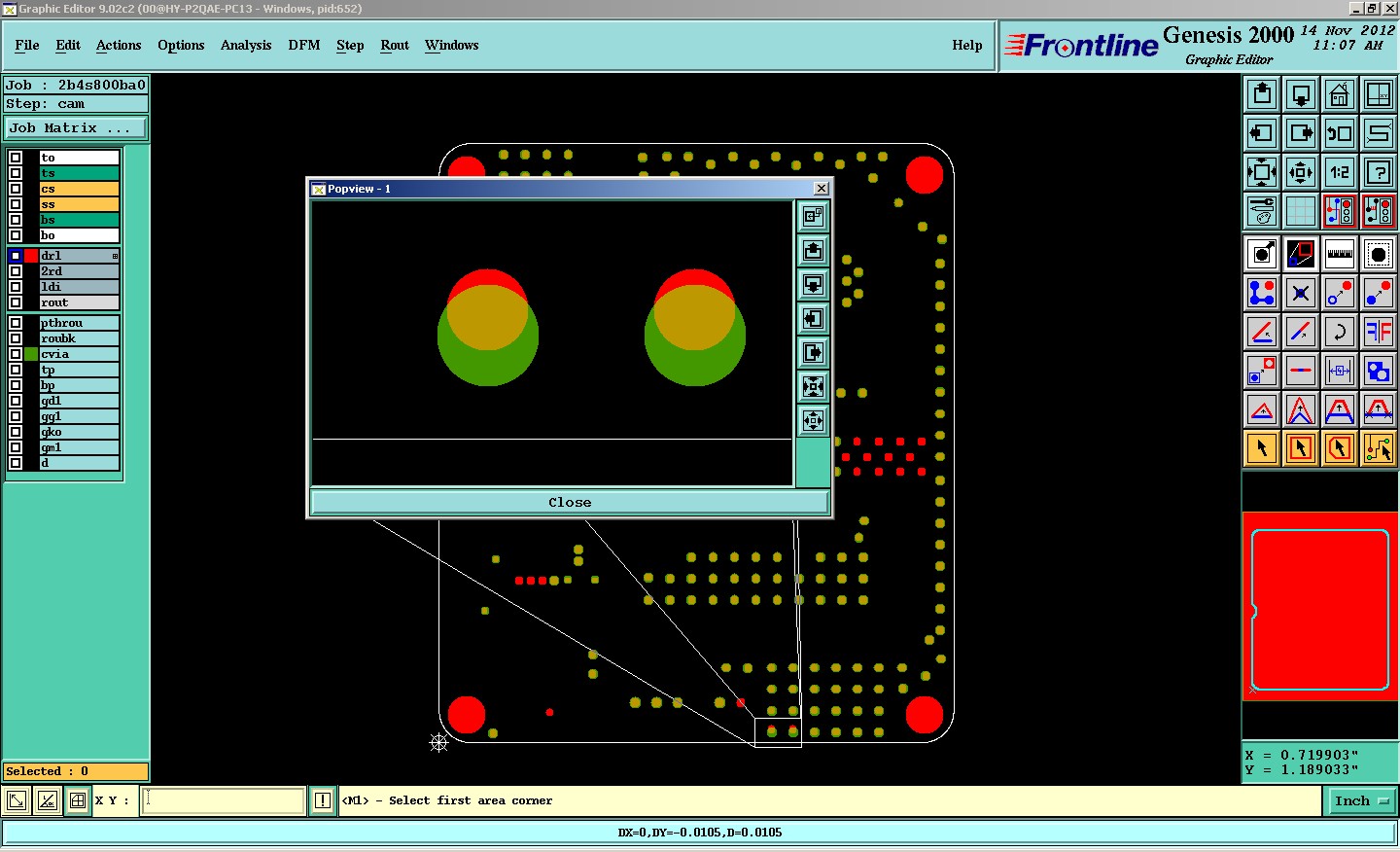Click the pan up icon in right toolbar
This screenshot has width=1400, height=852.
(x=1262, y=94)
